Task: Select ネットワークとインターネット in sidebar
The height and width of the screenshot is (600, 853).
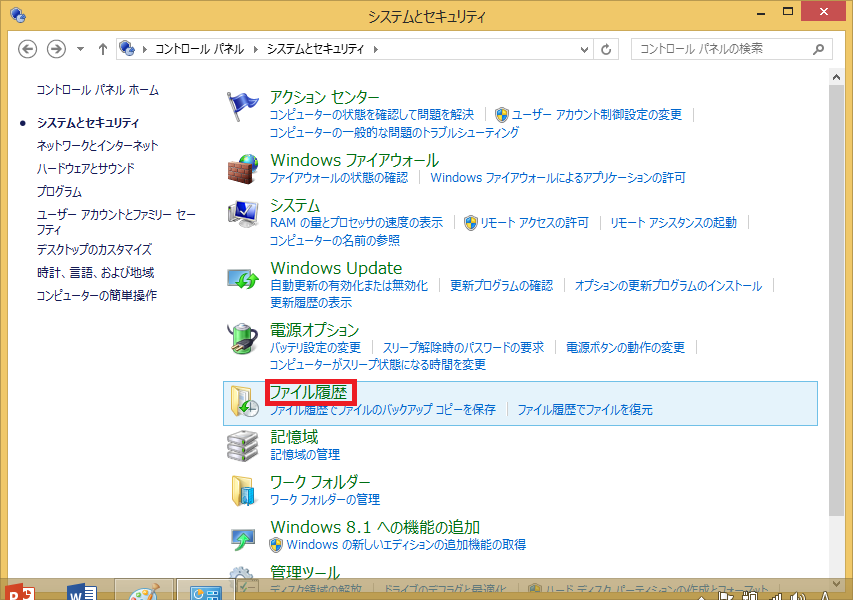Action: point(97,146)
